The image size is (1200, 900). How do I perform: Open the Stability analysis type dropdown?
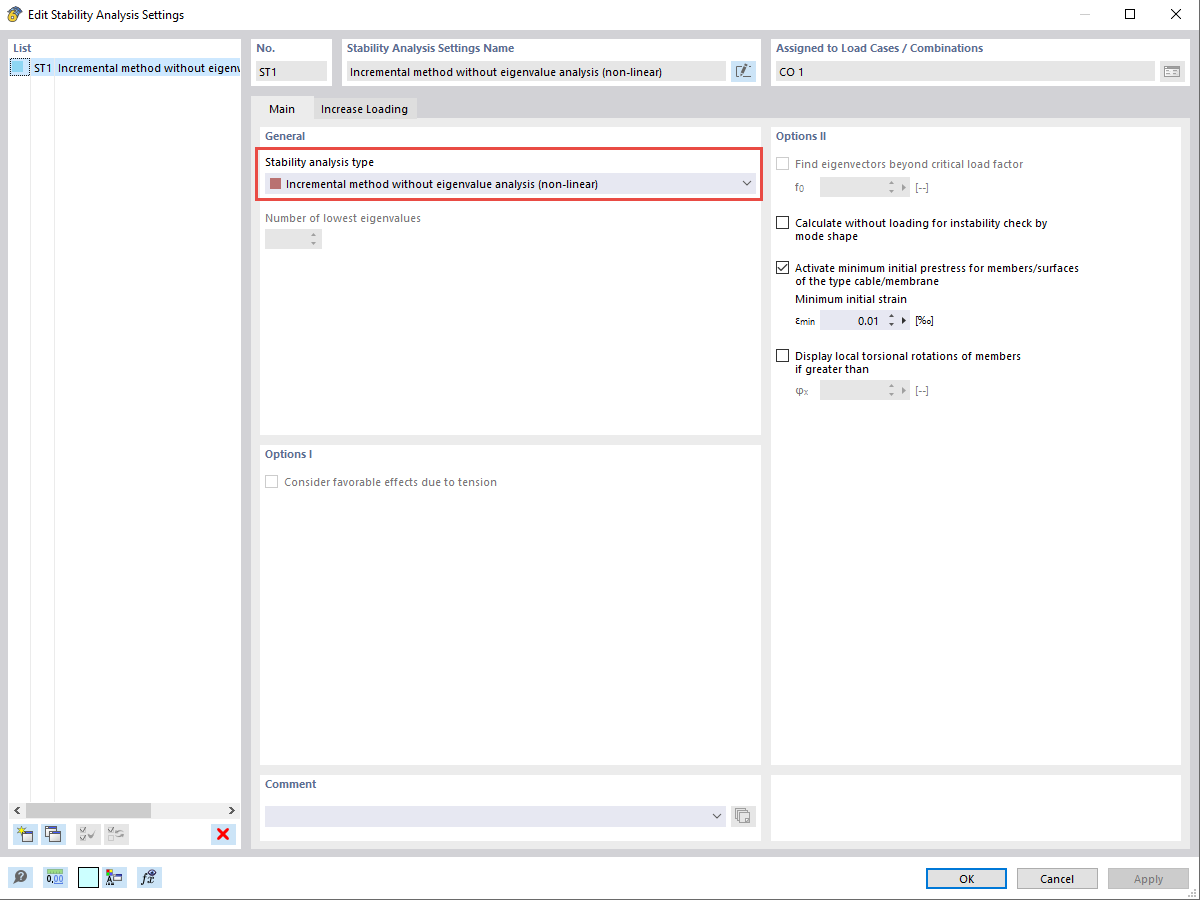(x=746, y=183)
